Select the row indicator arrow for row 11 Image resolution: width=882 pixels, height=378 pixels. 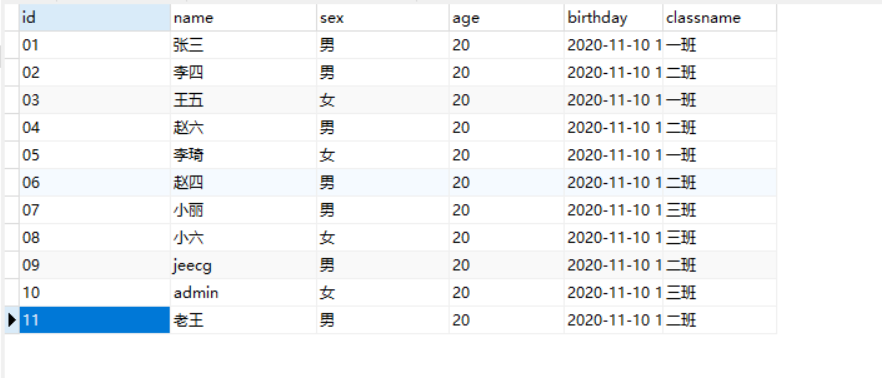click(x=11, y=320)
